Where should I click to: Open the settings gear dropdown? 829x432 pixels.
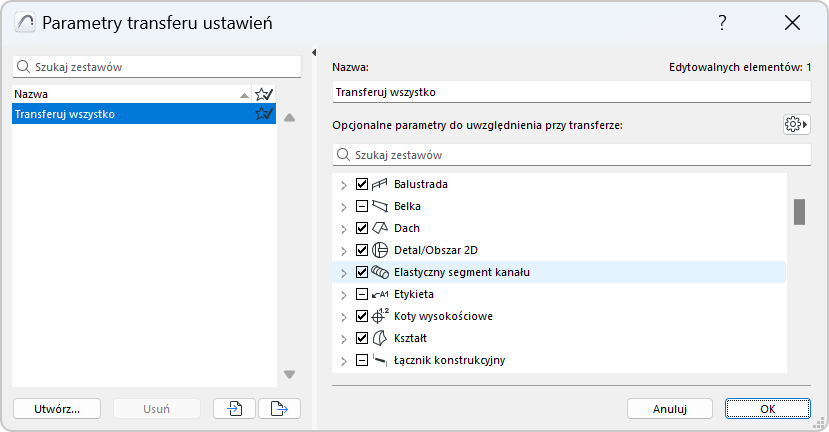coord(796,124)
